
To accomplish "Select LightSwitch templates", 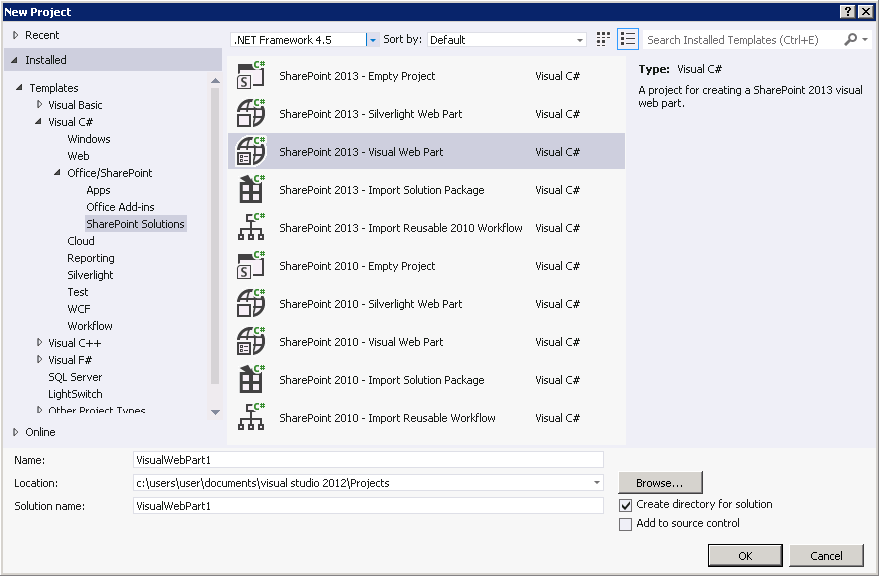I will 75,394.
